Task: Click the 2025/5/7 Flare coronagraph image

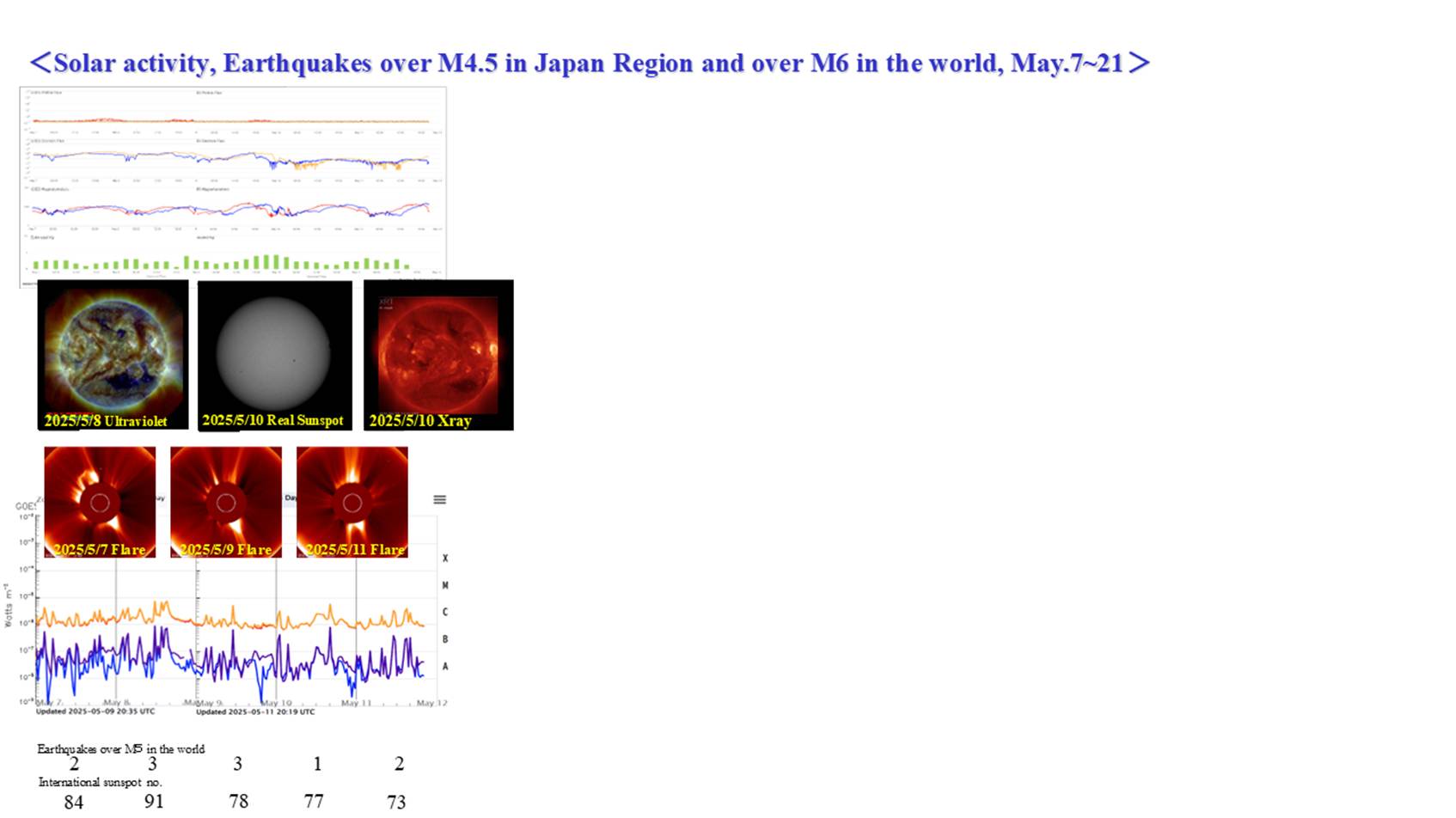Action: click(x=100, y=502)
